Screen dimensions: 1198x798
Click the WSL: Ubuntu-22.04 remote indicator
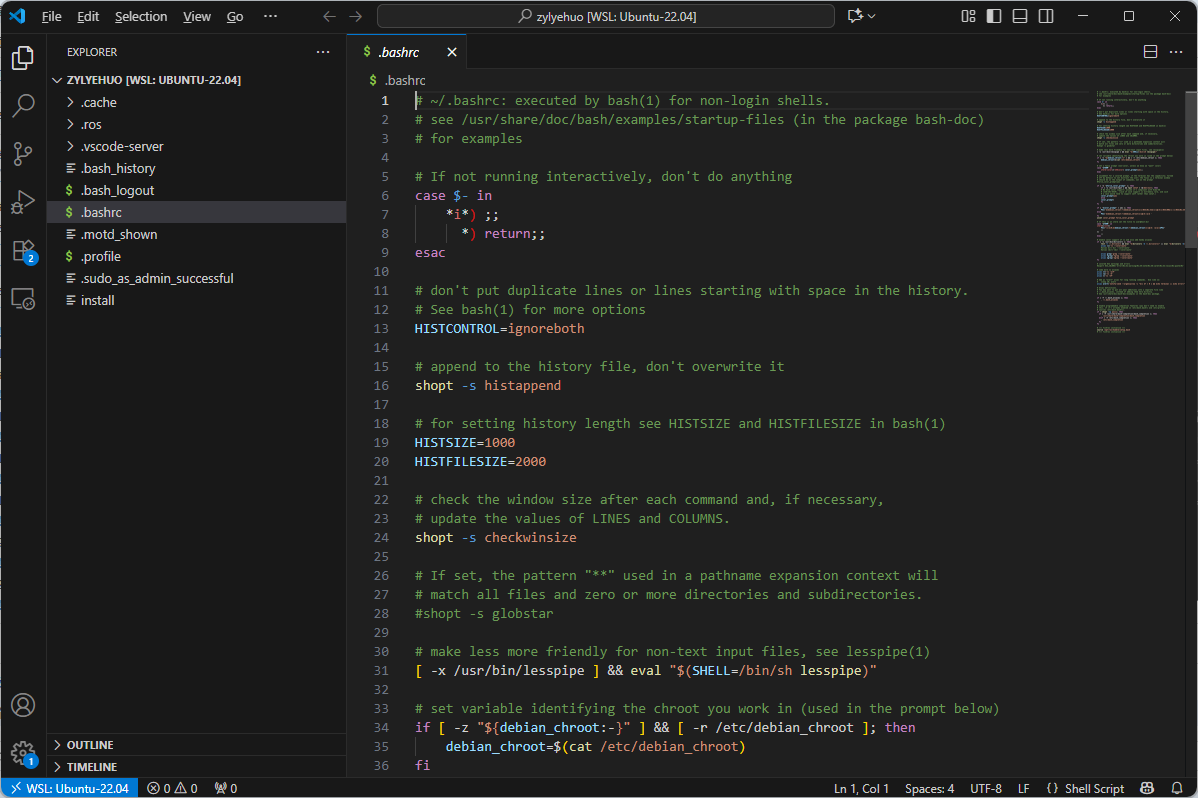tap(68, 788)
